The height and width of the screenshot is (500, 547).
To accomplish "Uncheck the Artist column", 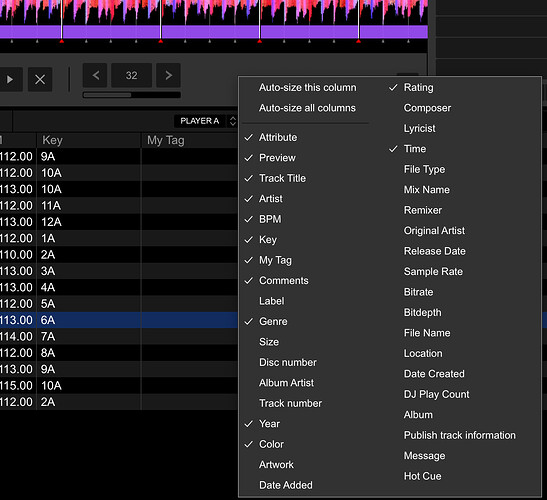I will 271,199.
